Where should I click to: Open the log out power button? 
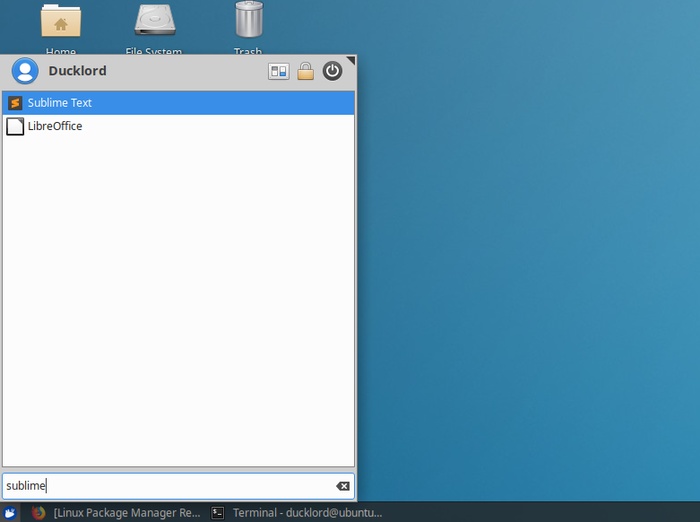[x=333, y=71]
